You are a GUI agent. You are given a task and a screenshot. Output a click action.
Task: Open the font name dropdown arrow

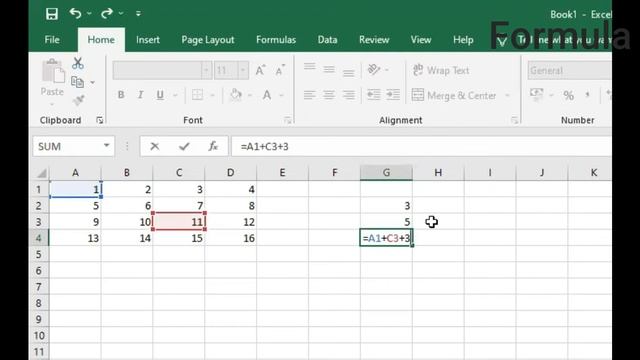[x=206, y=71]
